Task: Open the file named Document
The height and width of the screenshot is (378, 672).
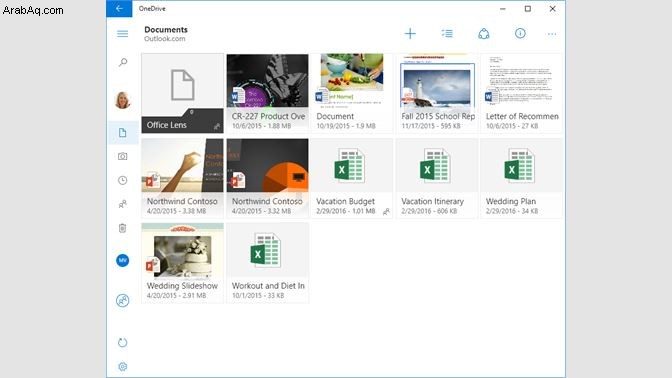Action: click(x=352, y=93)
